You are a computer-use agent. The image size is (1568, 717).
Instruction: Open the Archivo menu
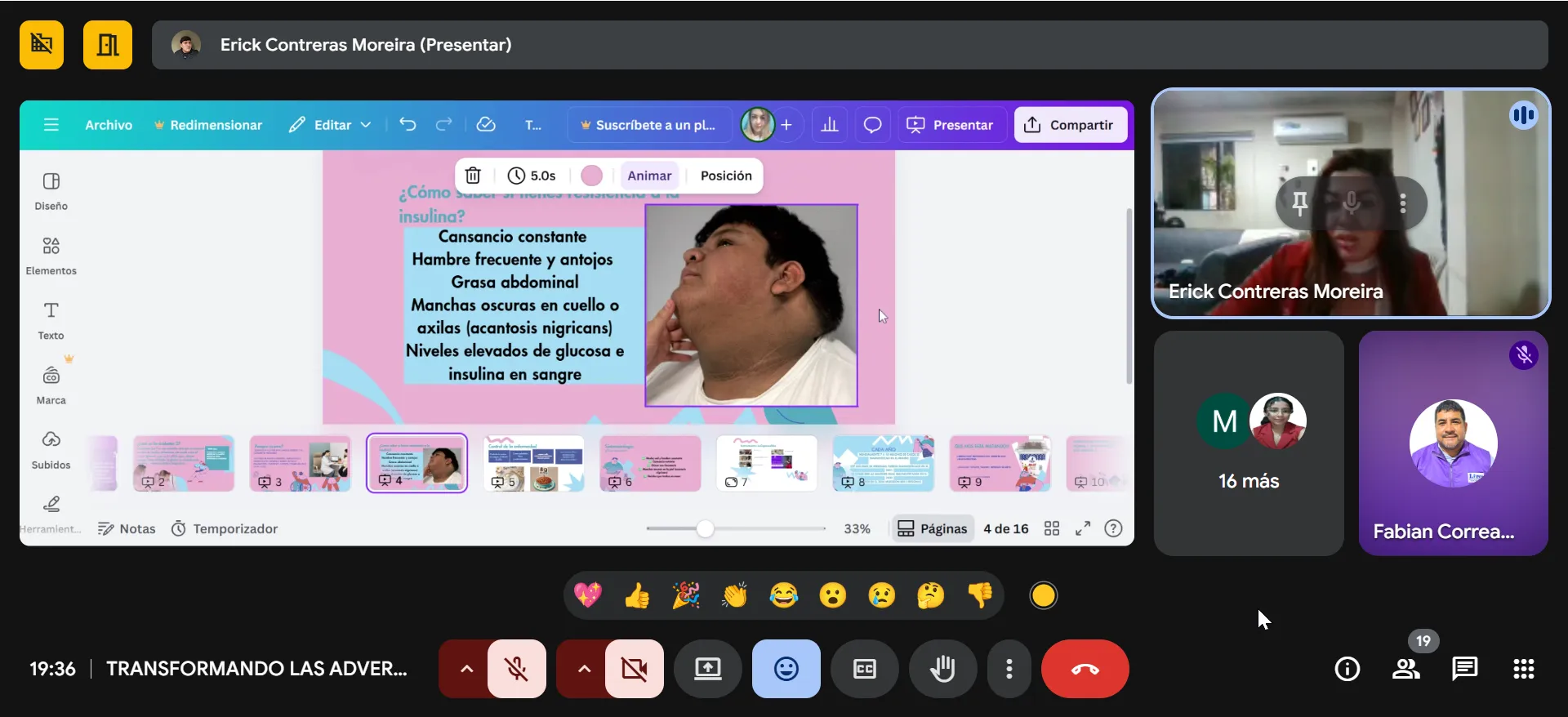click(x=109, y=125)
